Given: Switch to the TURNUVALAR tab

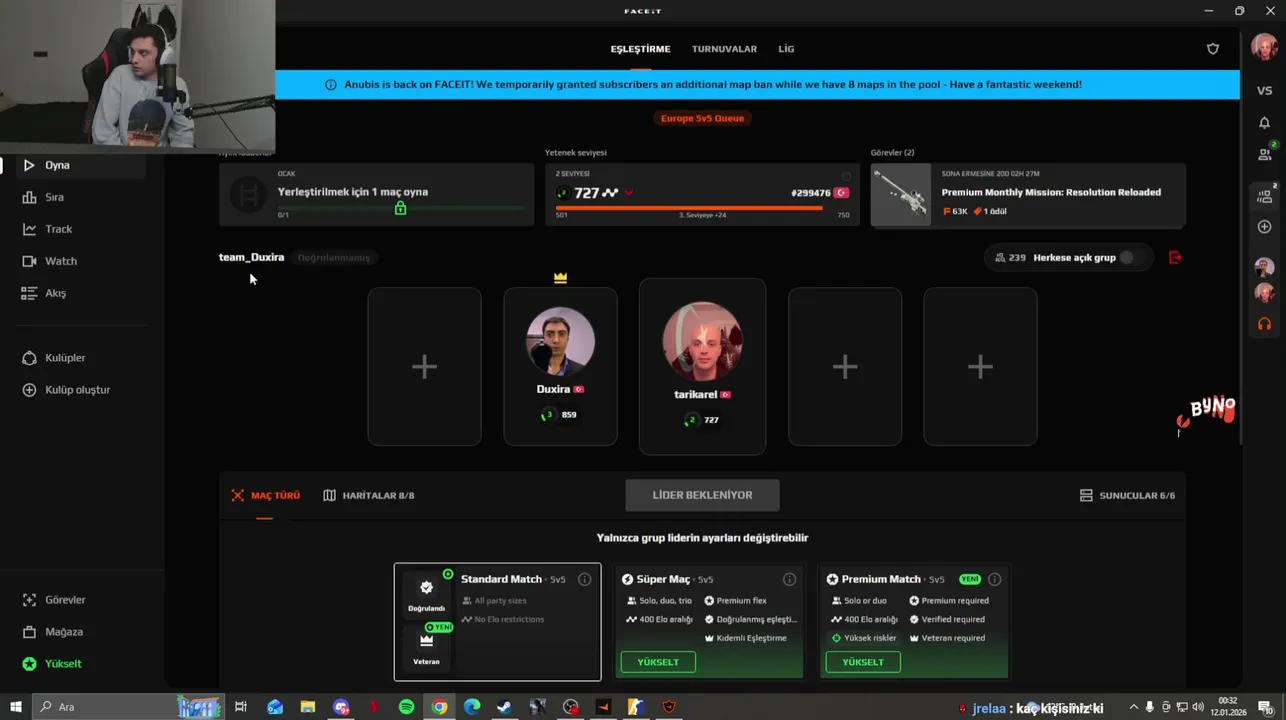Looking at the screenshot, I should pyautogui.click(x=724, y=49).
